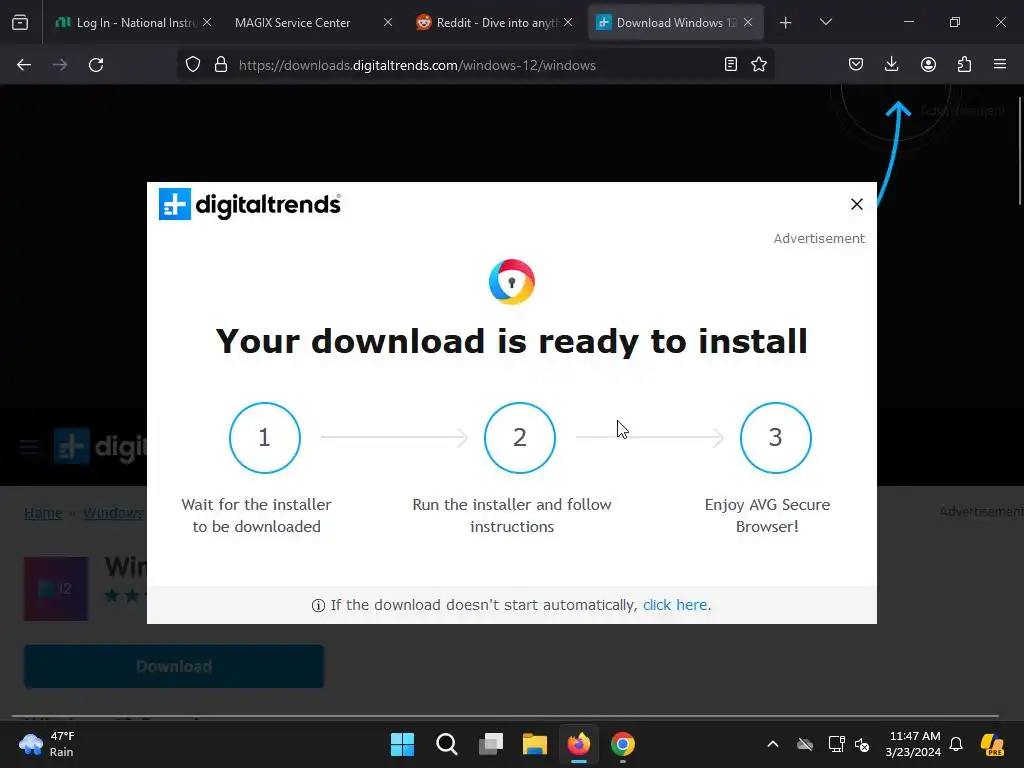1024x768 pixels.
Task: Open Task View in taskbar
Action: (x=491, y=744)
